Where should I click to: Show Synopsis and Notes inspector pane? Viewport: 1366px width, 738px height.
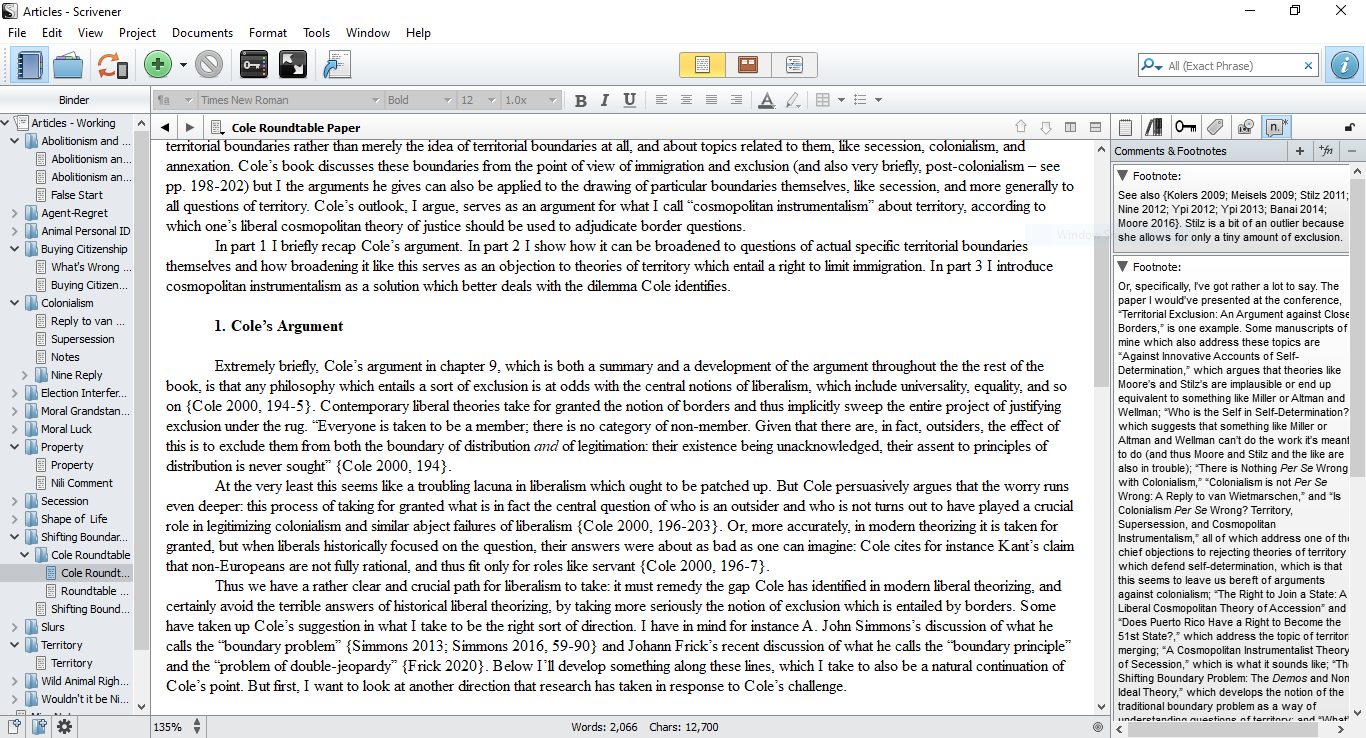1125,127
